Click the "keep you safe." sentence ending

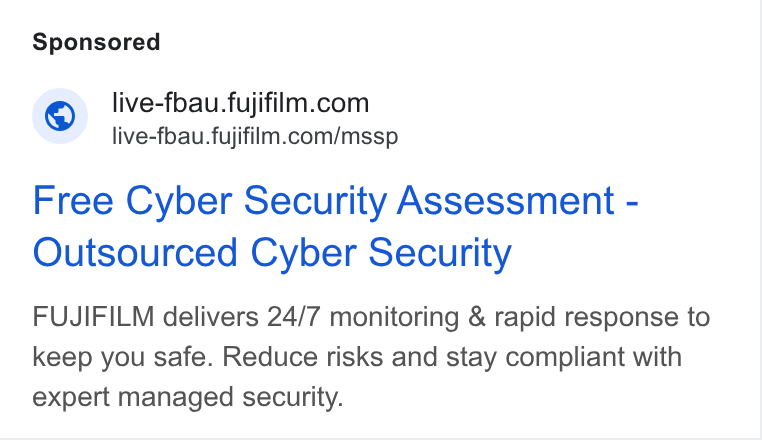123,357
